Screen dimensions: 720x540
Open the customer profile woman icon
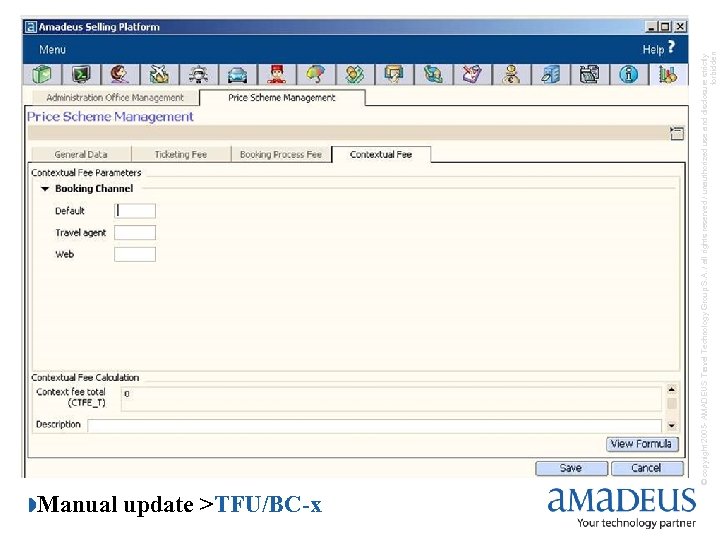pos(120,74)
